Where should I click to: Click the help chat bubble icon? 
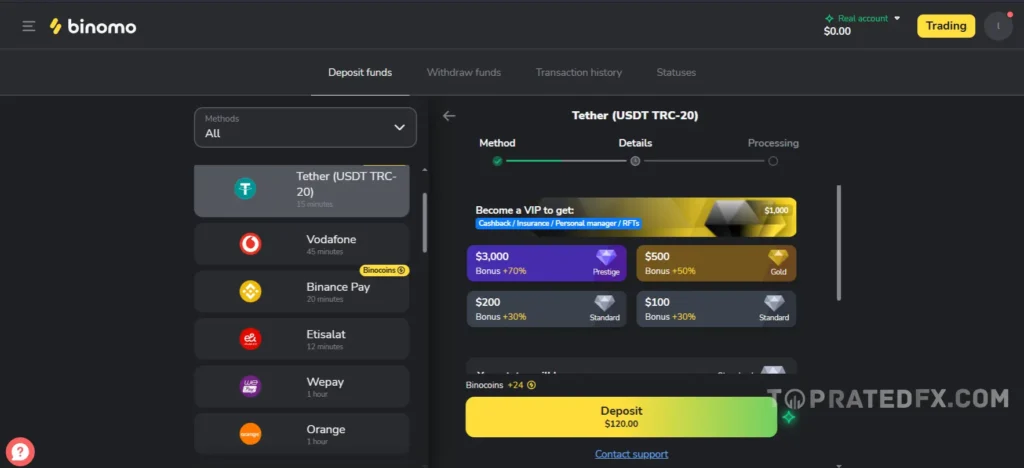[x=20, y=451]
